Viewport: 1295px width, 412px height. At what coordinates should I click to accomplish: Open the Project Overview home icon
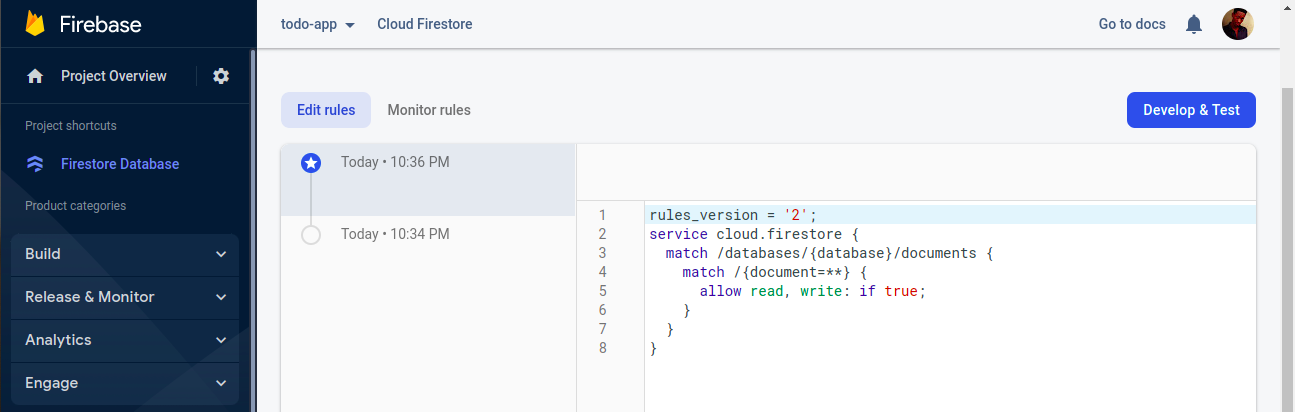(x=35, y=76)
